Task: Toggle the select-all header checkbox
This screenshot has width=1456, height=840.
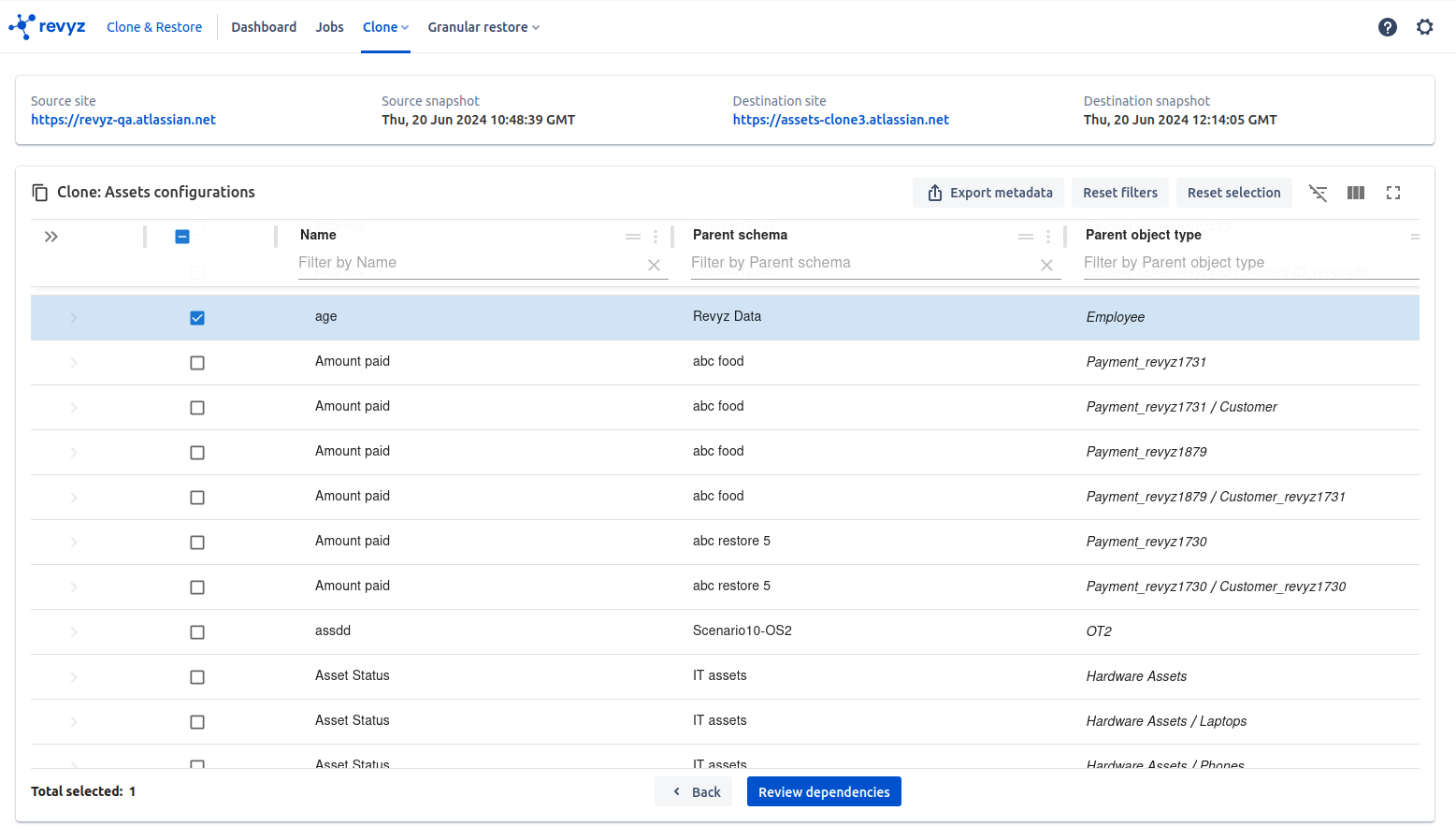Action: click(182, 237)
